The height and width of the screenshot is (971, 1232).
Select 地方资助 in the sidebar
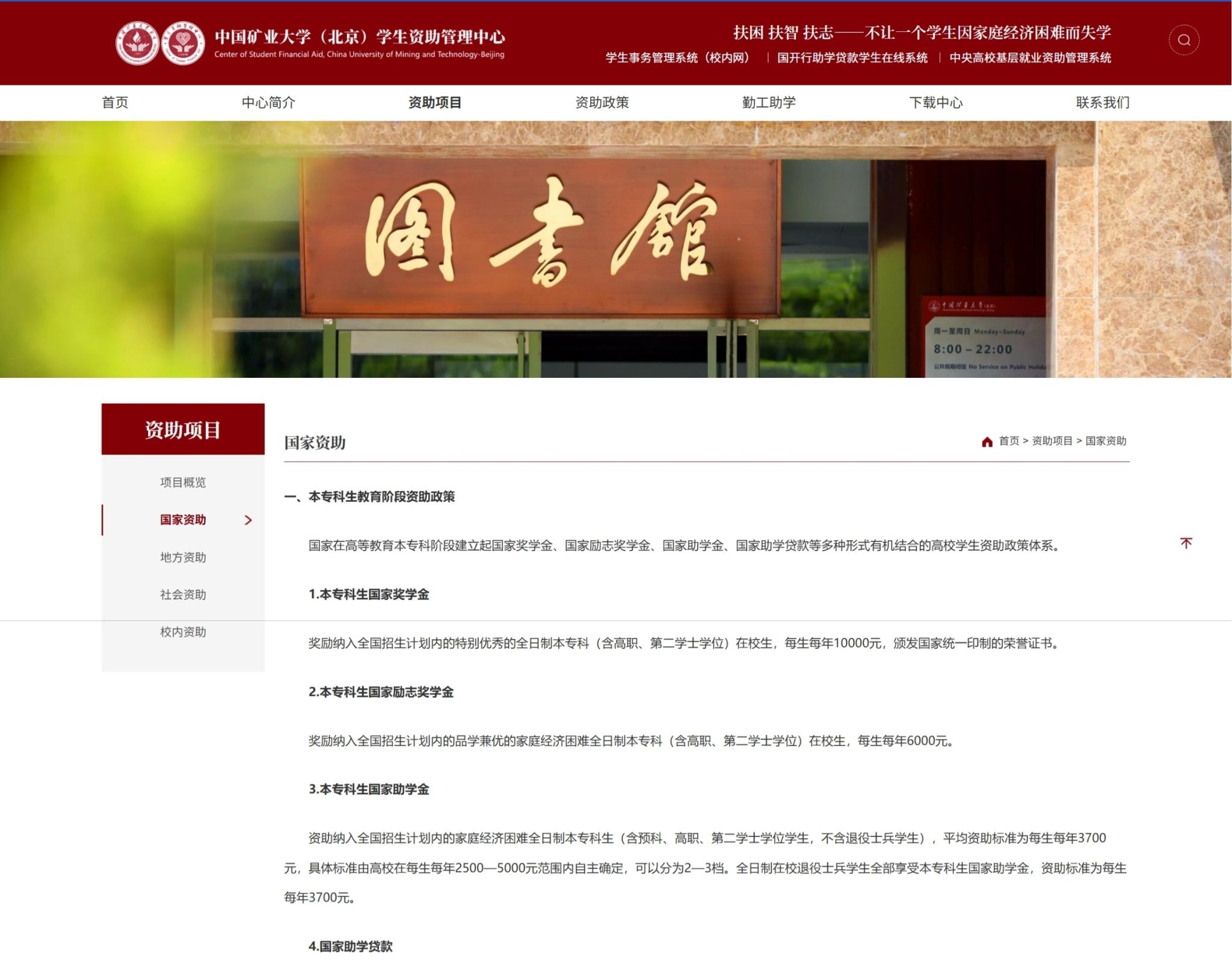point(183,558)
